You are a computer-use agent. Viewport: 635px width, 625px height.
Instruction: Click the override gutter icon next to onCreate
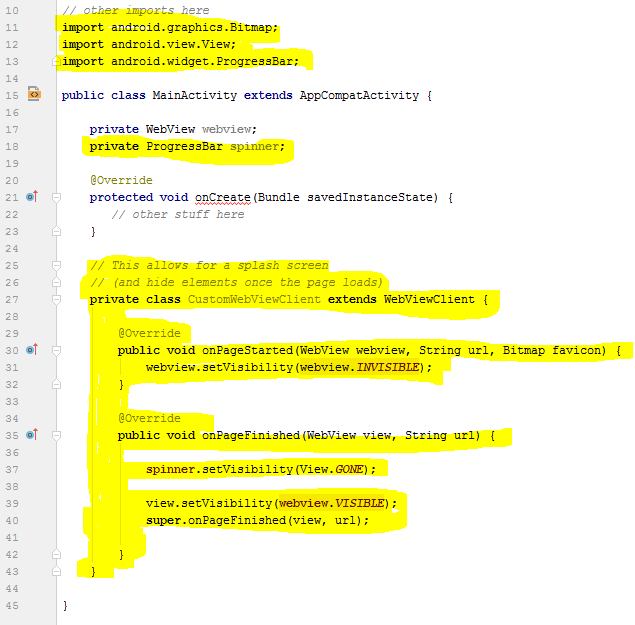[x=32, y=197]
